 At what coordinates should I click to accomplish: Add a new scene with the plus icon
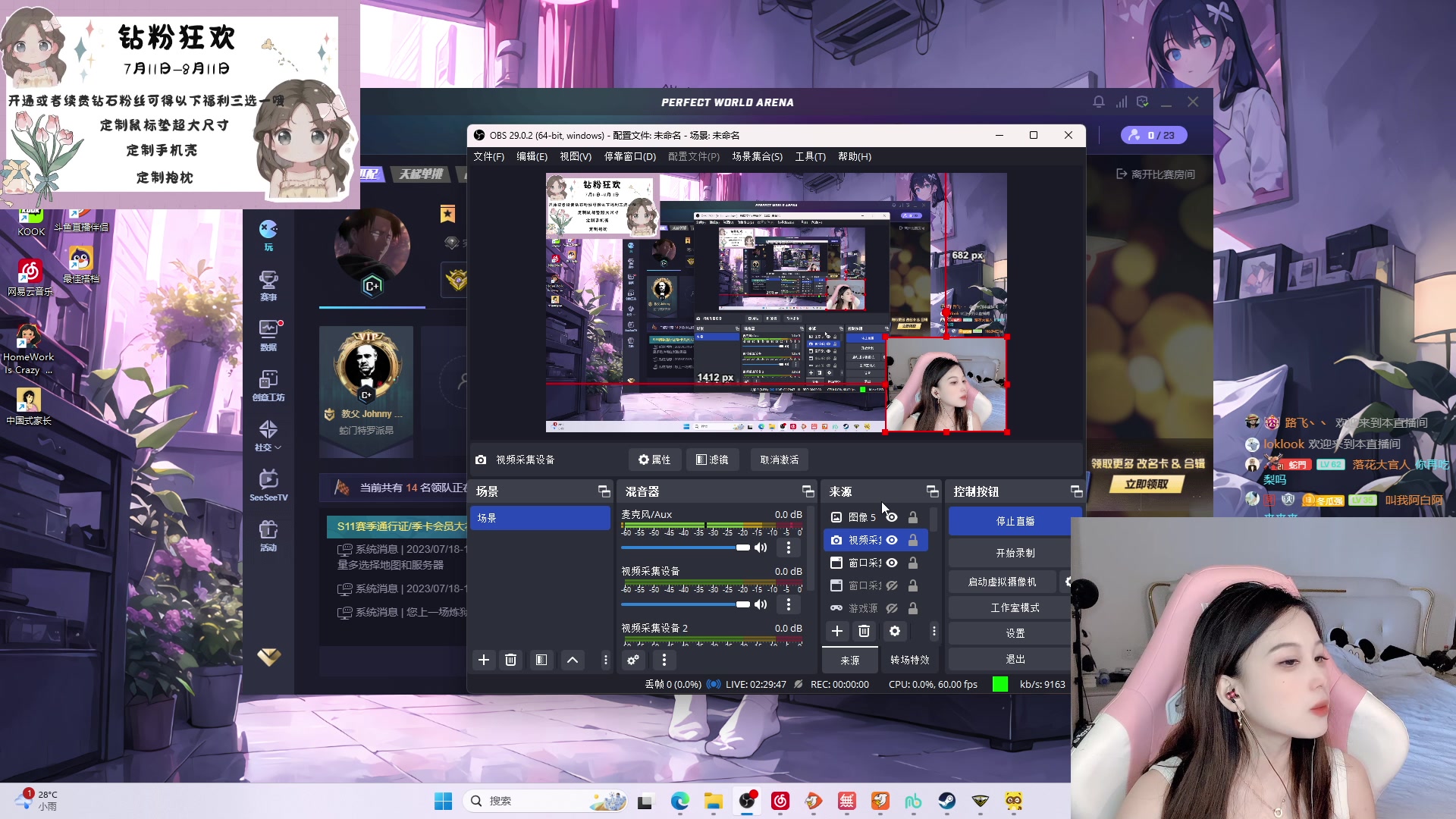(484, 660)
